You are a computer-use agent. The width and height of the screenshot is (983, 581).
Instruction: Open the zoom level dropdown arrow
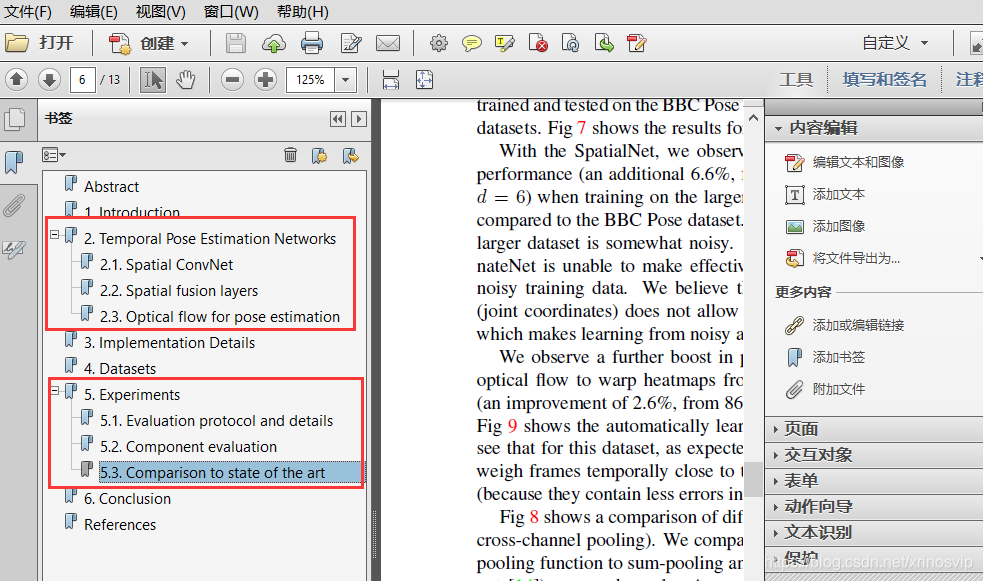(x=345, y=80)
